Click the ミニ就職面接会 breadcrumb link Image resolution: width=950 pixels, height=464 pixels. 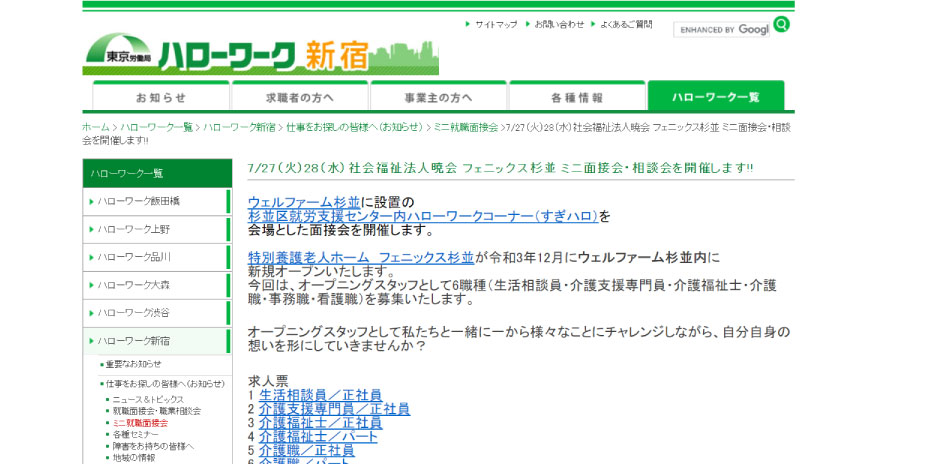click(x=465, y=127)
